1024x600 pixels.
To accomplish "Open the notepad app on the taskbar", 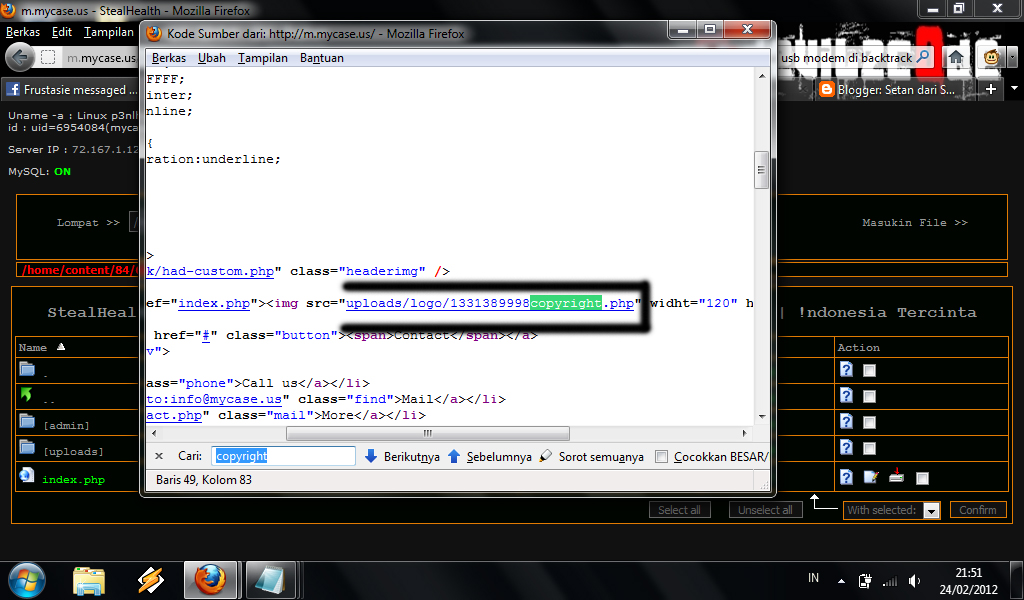I will (x=270, y=580).
